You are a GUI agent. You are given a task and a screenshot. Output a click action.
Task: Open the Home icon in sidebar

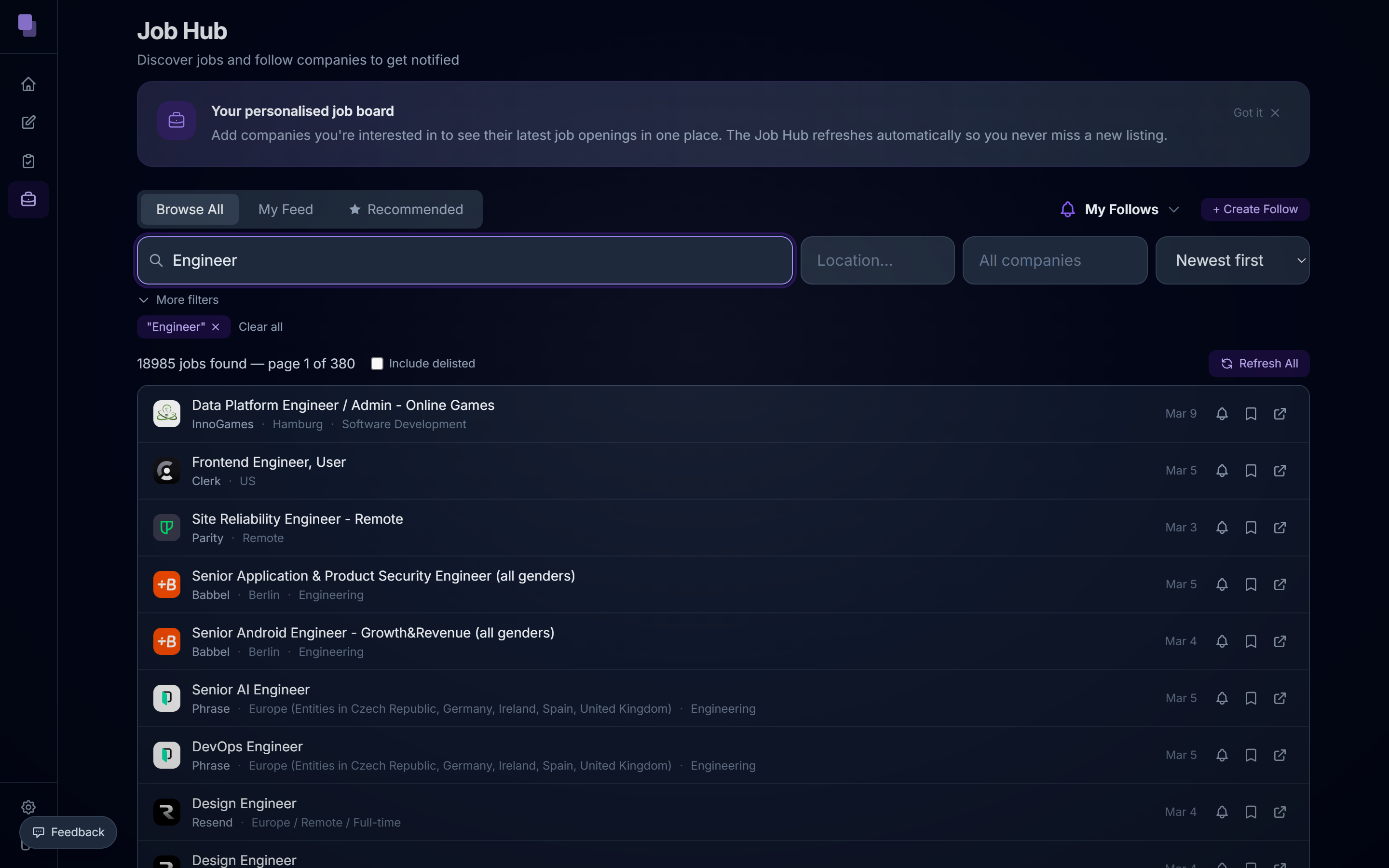click(x=28, y=84)
